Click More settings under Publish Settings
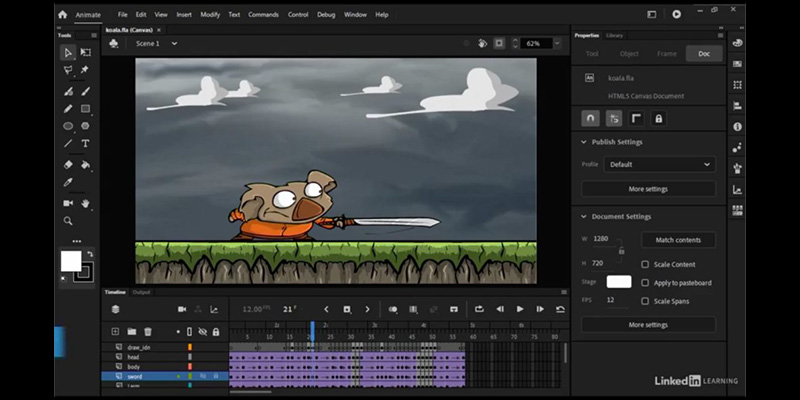Viewport: 800px width, 400px height. 648,188
